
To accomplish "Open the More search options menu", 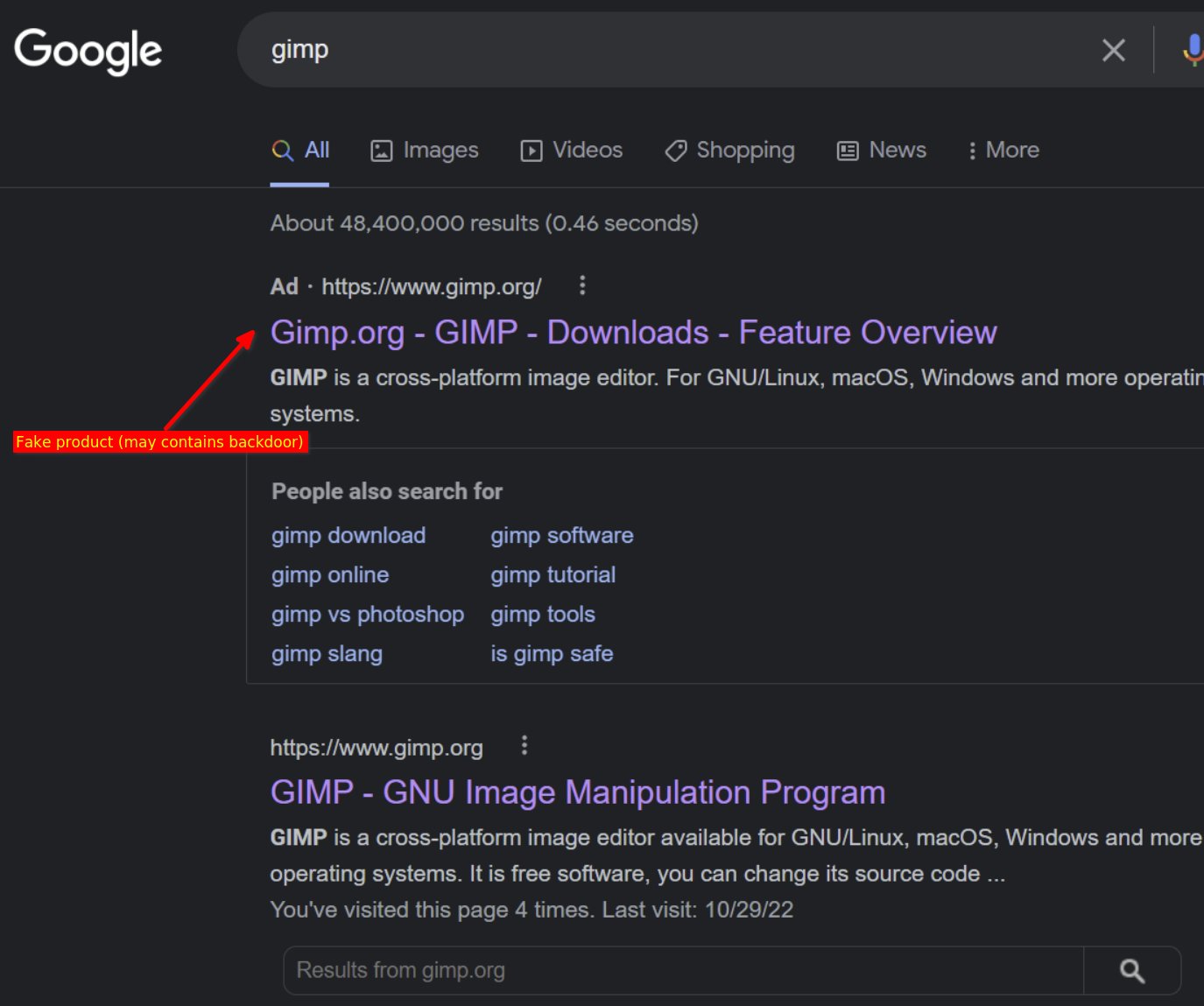I will point(1003,151).
